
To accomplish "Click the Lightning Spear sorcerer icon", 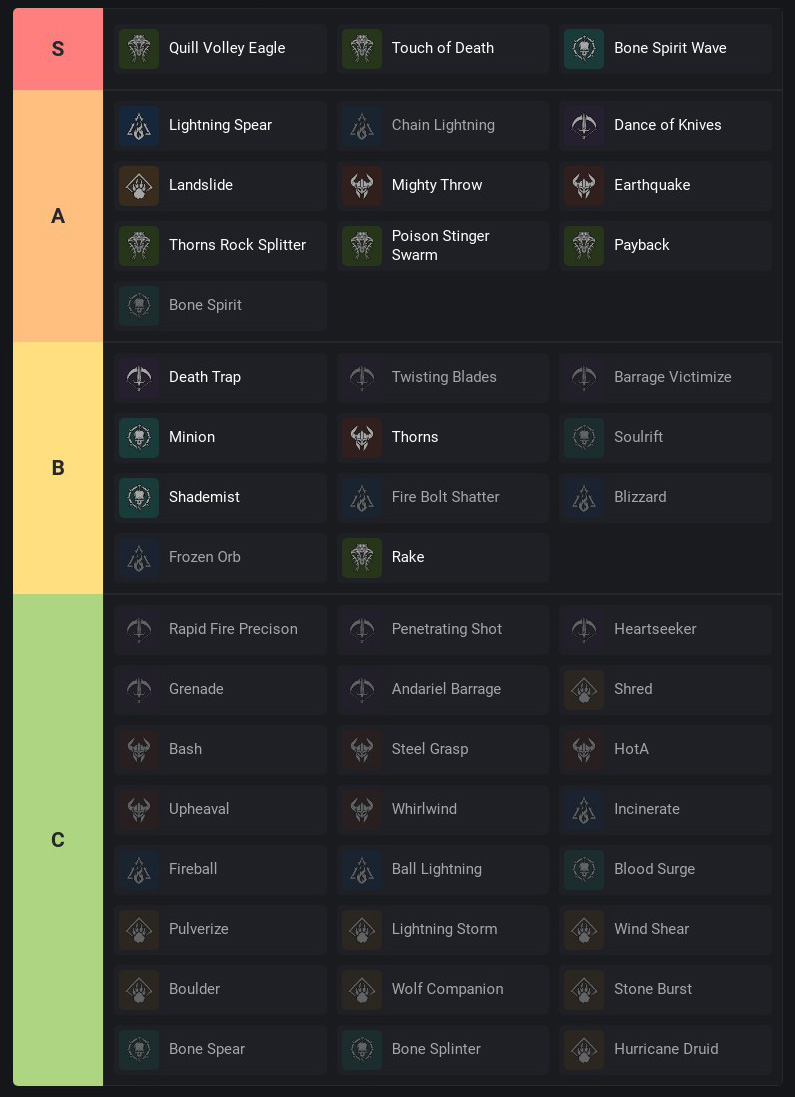I will tap(139, 125).
